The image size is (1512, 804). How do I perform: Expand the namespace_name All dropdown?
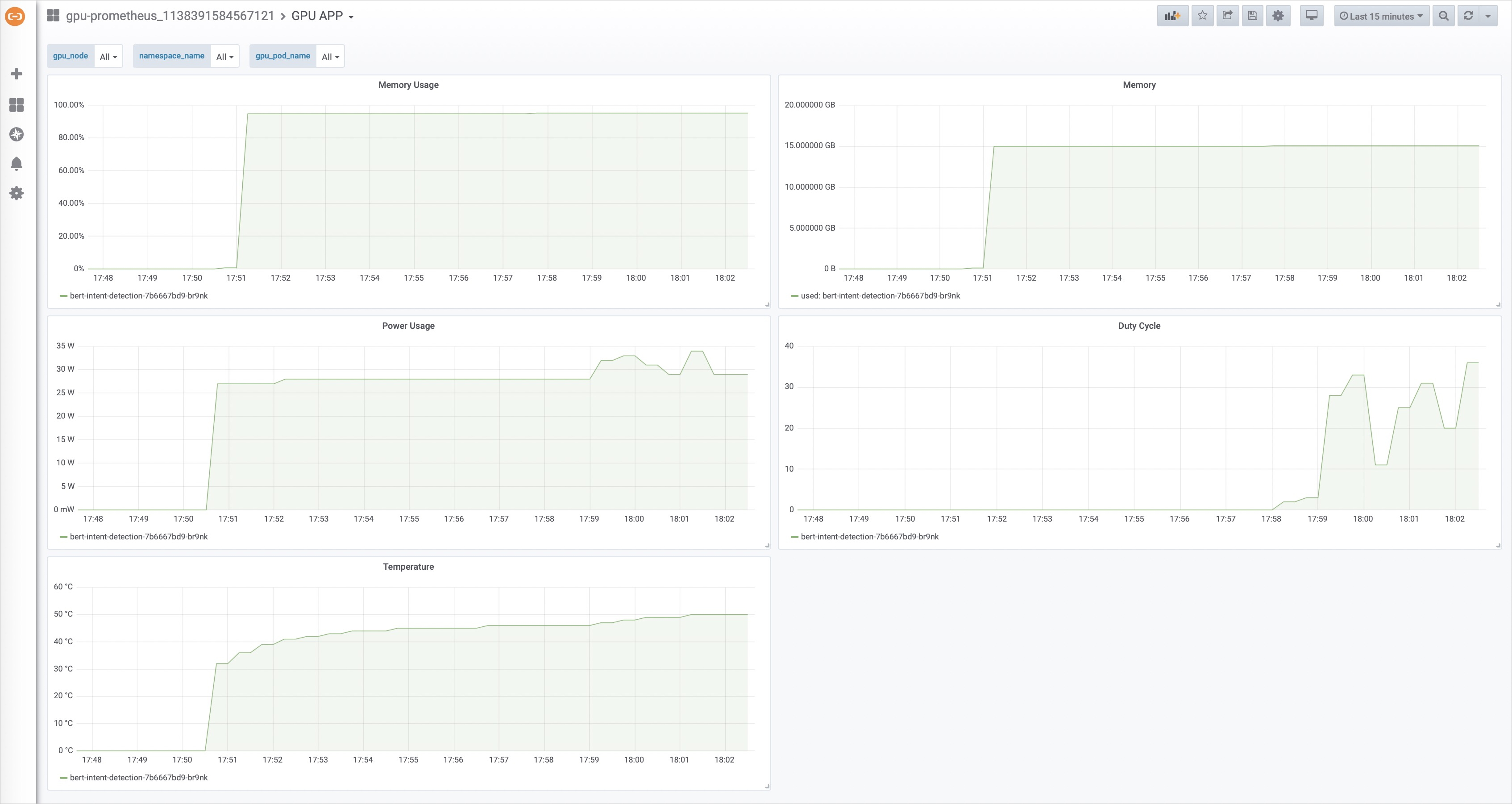pyautogui.click(x=225, y=56)
